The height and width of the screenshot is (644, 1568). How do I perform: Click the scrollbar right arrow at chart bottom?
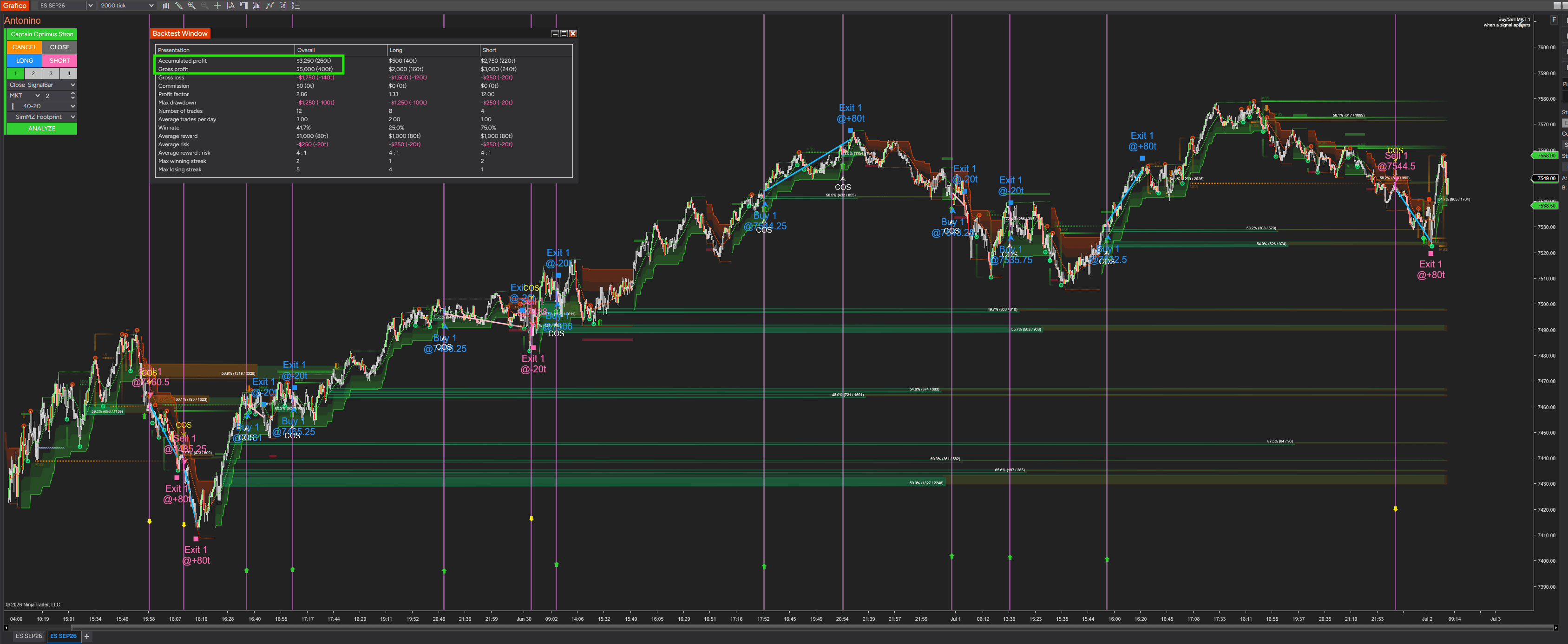coord(1556,628)
